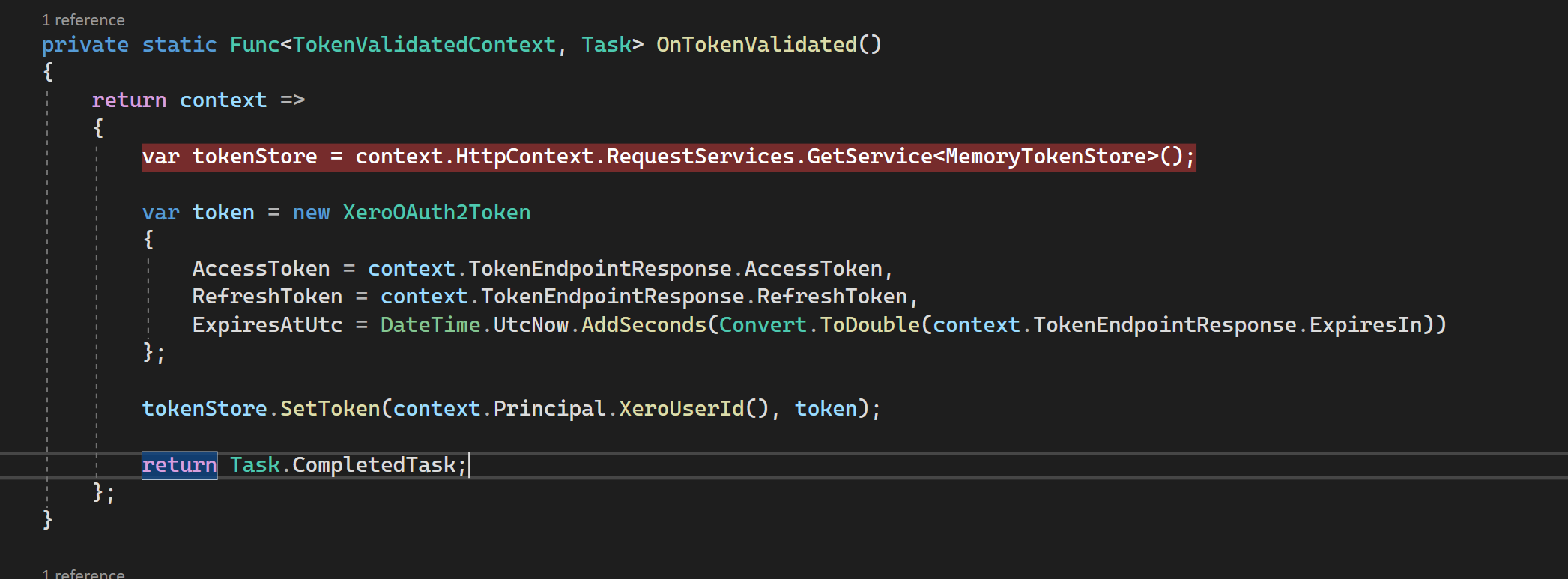Click the ExpiresAtUtc property name

tap(267, 325)
